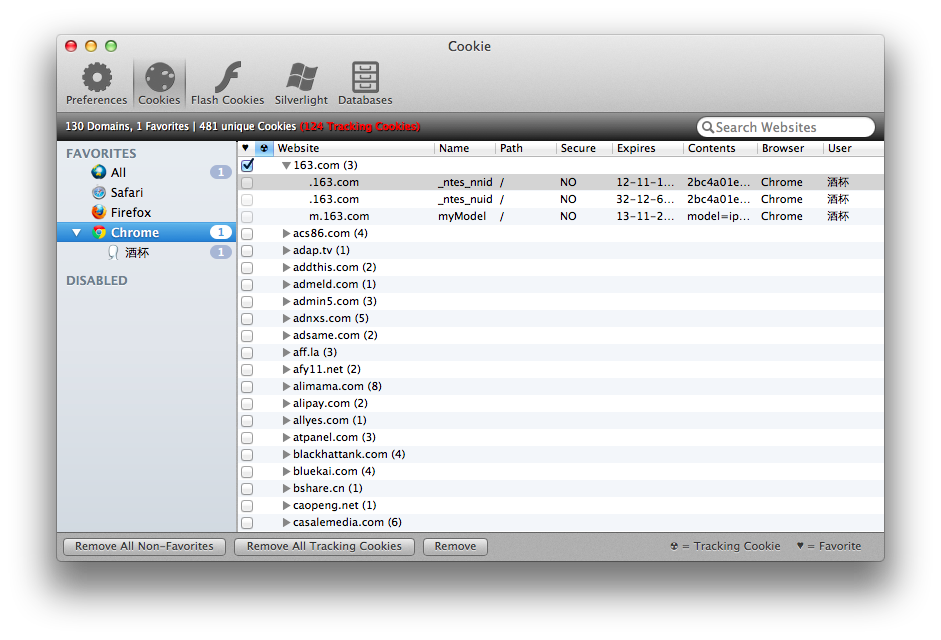Click Remove All Tracking Cookies button
This screenshot has width=941, height=640.
click(324, 546)
